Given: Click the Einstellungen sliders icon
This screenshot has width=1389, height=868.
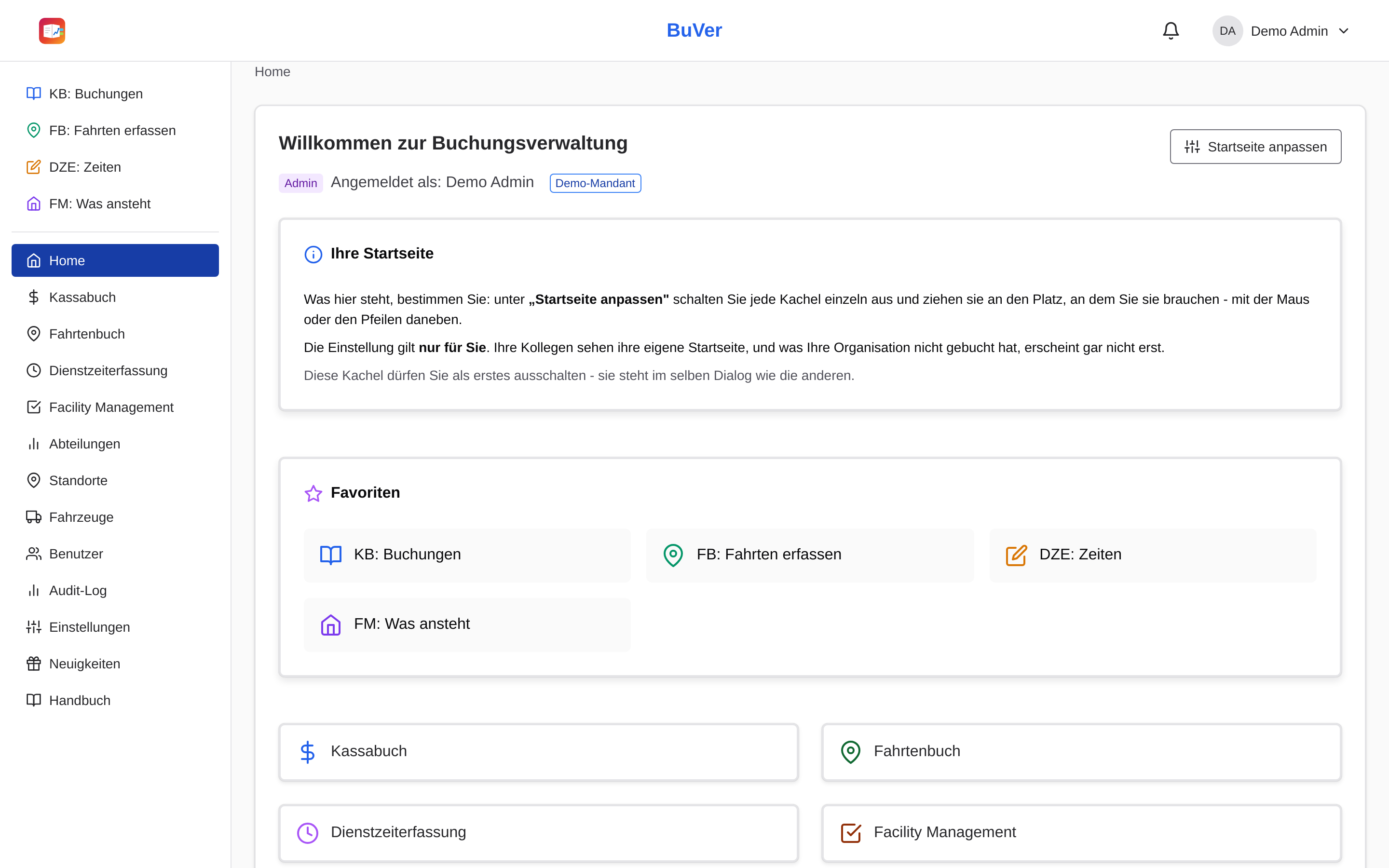Looking at the screenshot, I should coord(34,627).
